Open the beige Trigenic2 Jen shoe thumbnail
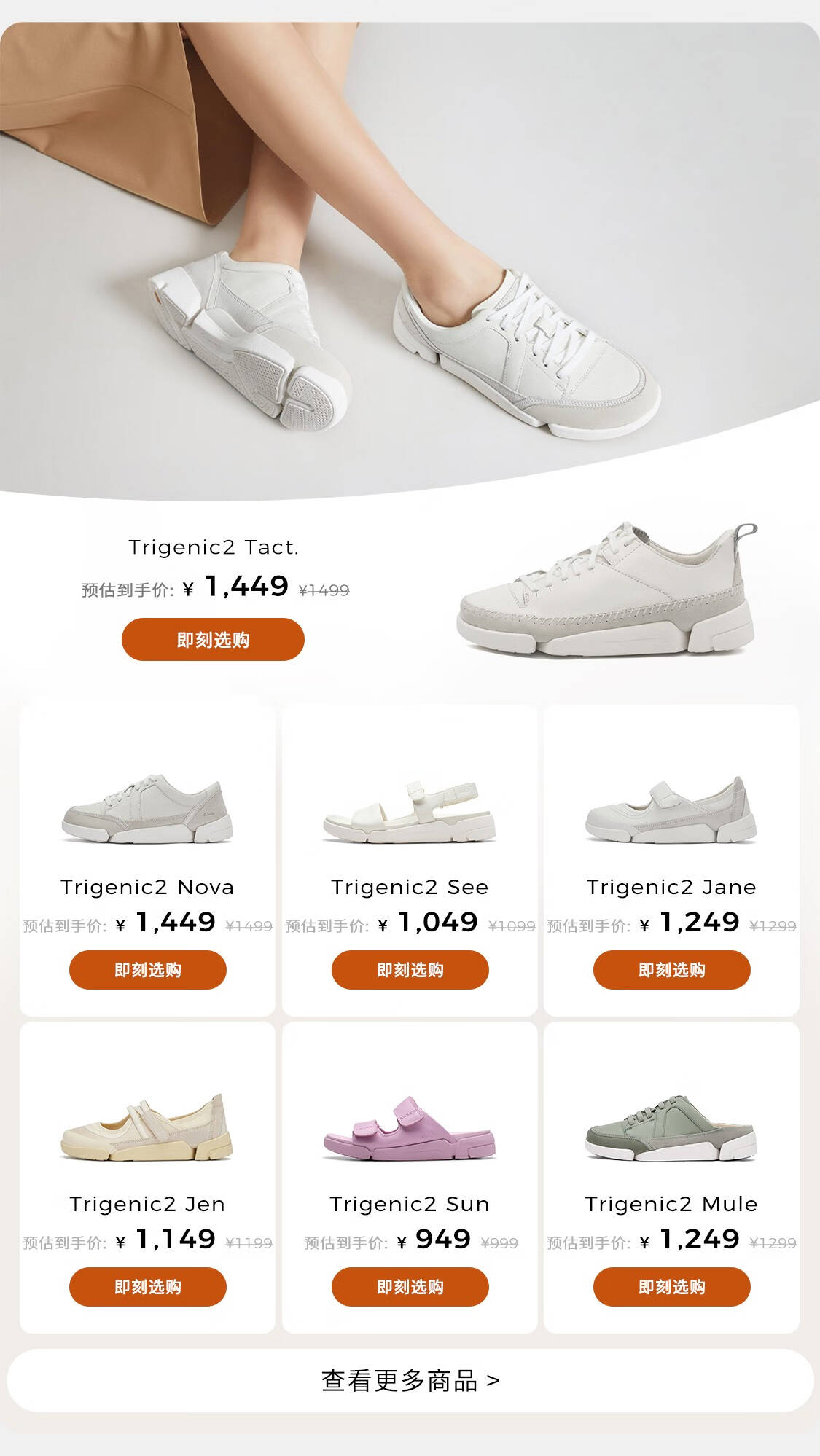This screenshot has height=1456, width=820. point(147,1127)
